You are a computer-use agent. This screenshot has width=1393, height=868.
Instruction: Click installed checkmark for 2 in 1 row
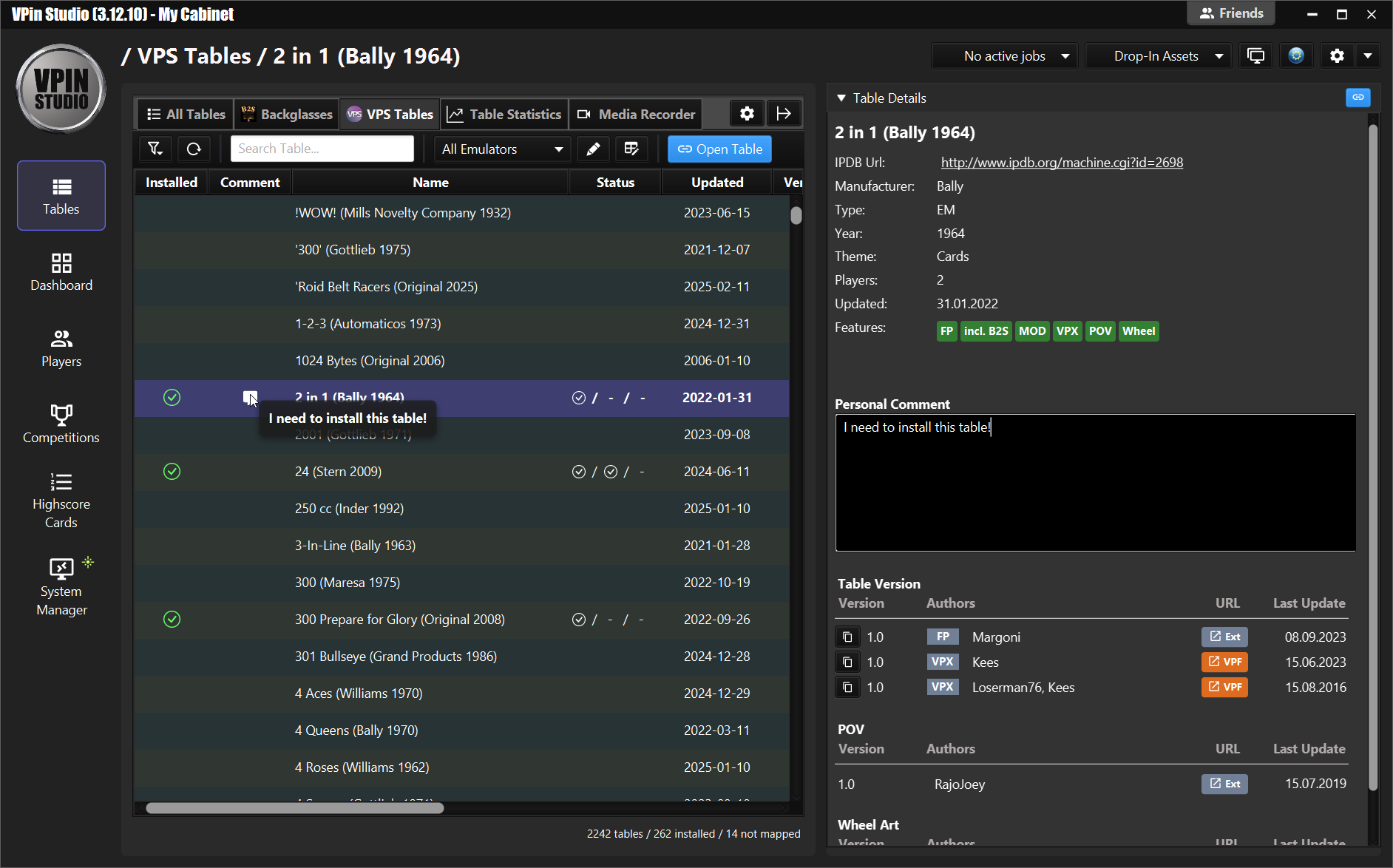point(172,398)
